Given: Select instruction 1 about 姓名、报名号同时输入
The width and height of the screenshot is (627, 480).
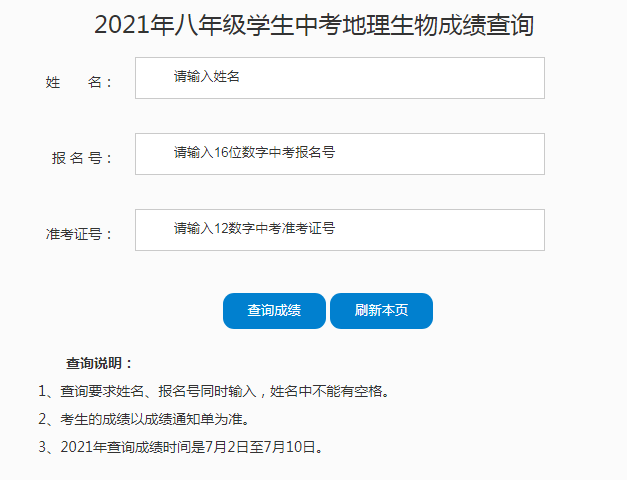Looking at the screenshot, I should (x=212, y=391).
